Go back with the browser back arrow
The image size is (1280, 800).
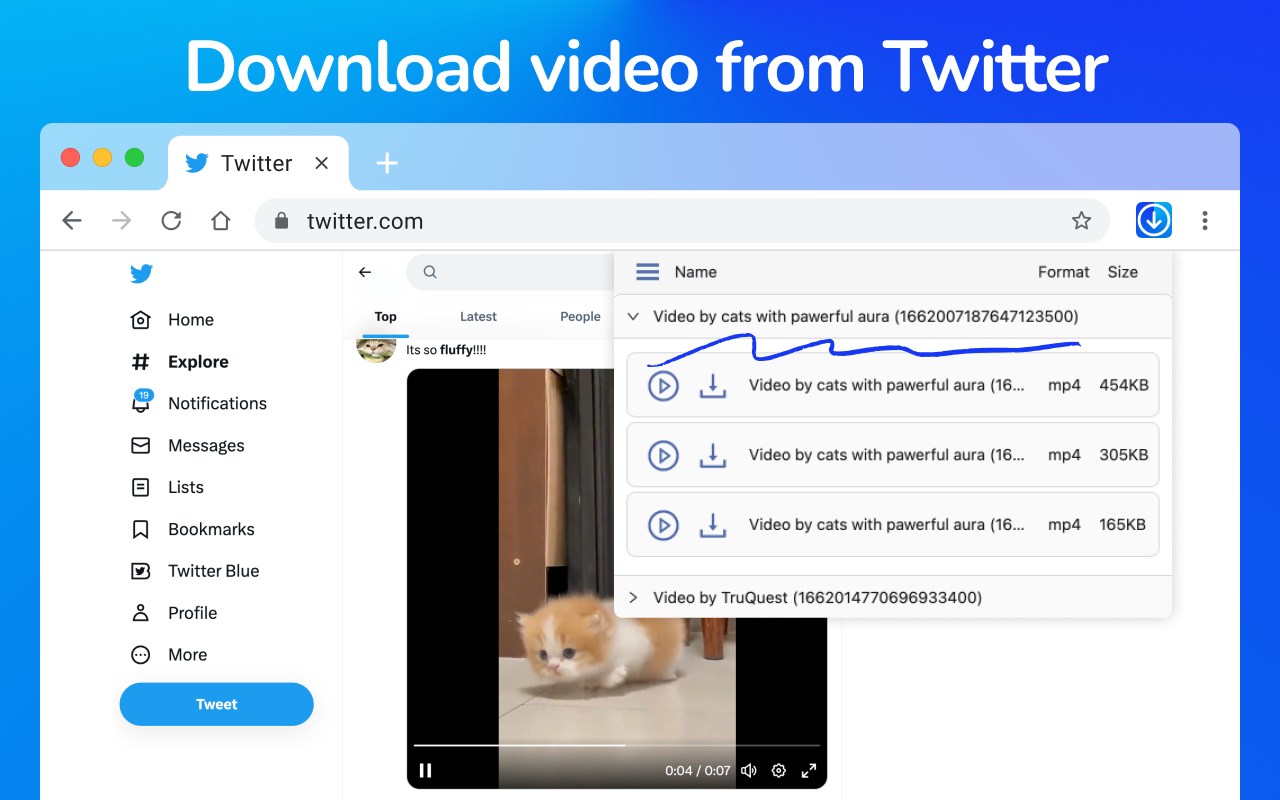(72, 221)
